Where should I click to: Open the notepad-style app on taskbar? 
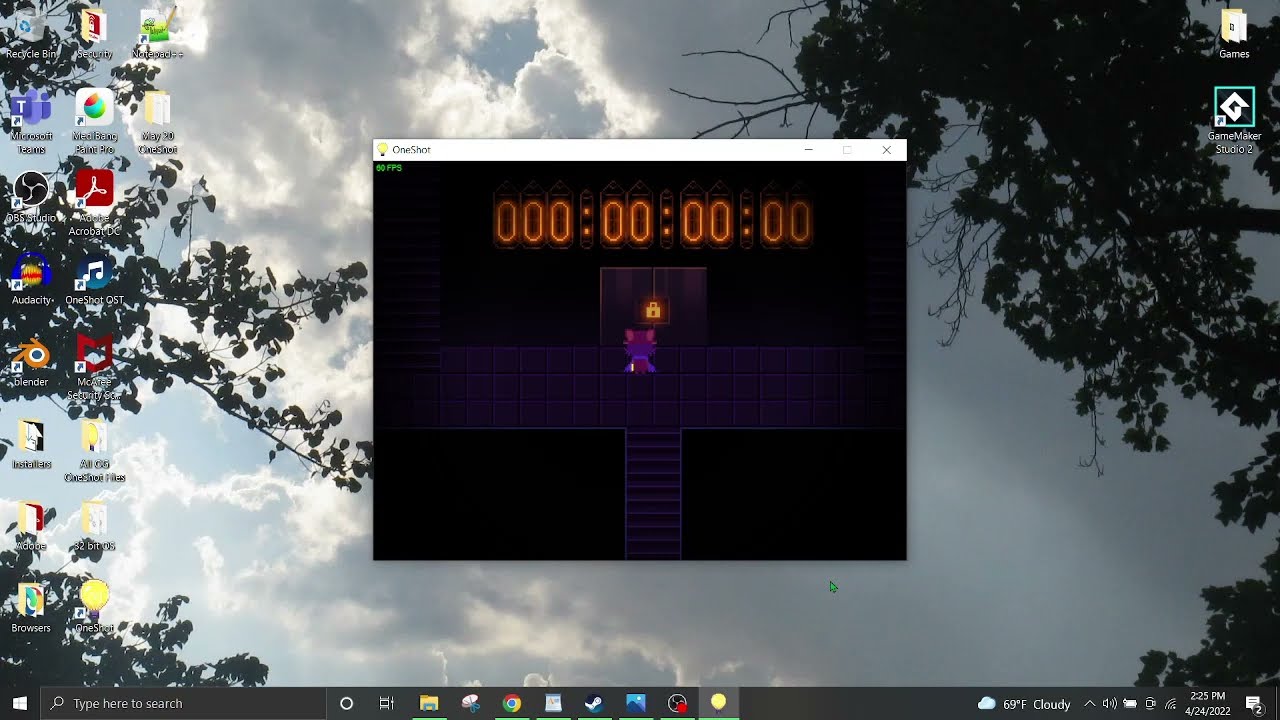(x=553, y=703)
